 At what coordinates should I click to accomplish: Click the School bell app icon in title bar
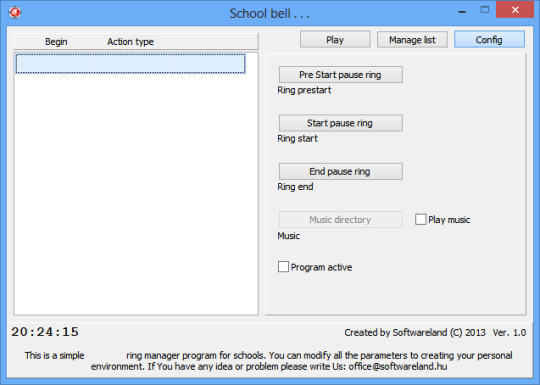[x=15, y=13]
